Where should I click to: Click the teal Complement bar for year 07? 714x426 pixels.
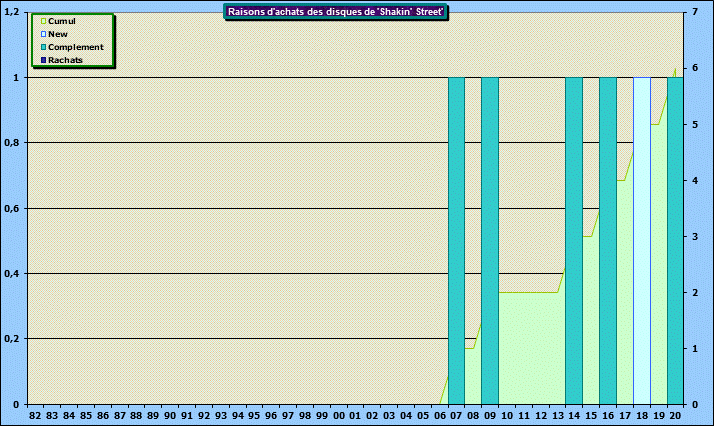(x=456, y=240)
